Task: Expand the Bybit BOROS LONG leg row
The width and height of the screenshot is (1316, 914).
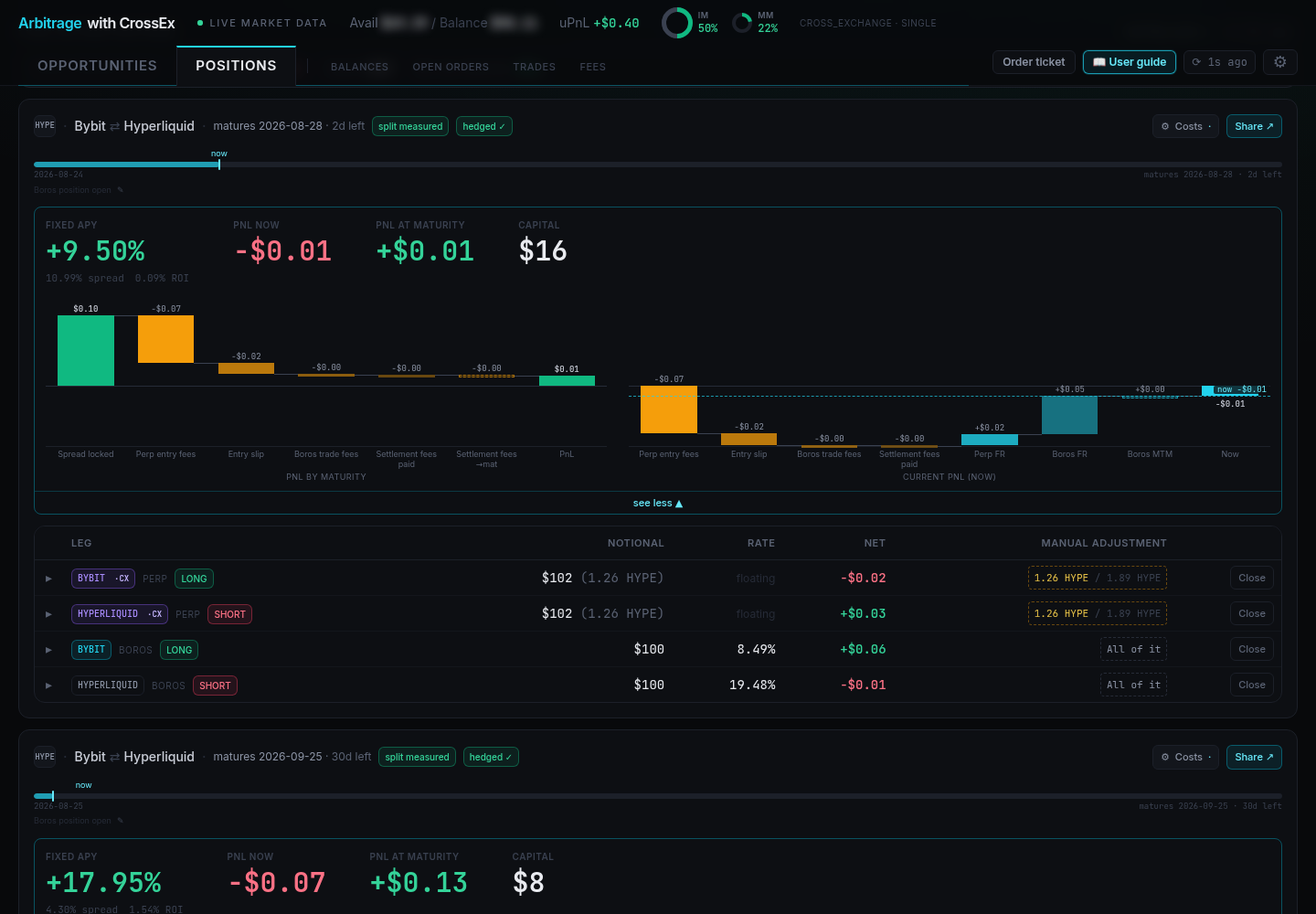Action: [48, 650]
